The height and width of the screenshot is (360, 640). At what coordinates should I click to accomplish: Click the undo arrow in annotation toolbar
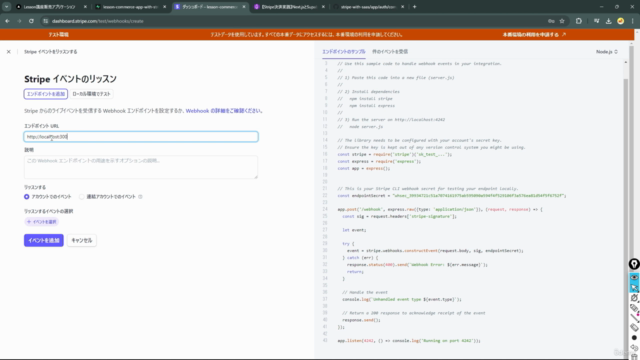pyautogui.click(x=634, y=347)
